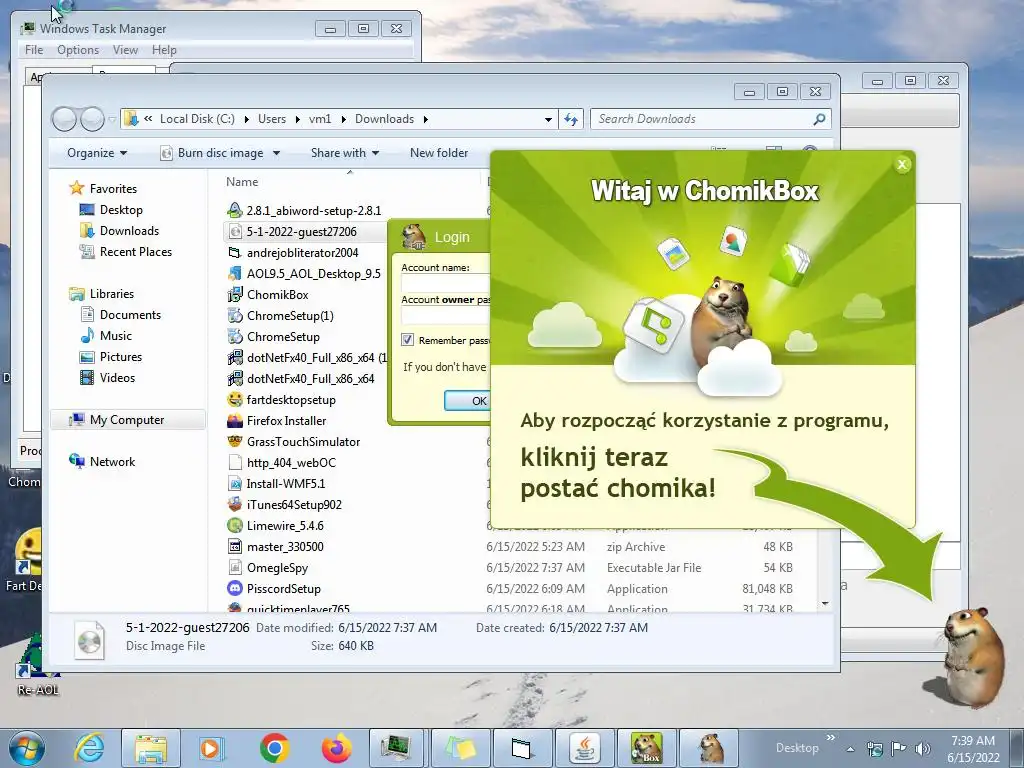Select the http_404_webOC file
This screenshot has width=1024, height=768.
(291, 462)
